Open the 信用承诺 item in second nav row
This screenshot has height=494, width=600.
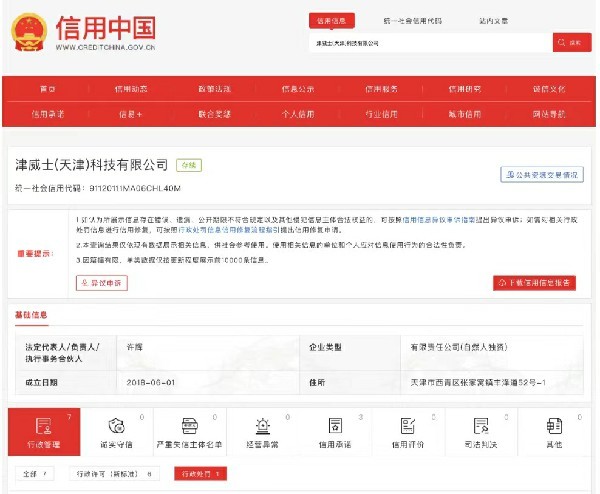coord(48,114)
